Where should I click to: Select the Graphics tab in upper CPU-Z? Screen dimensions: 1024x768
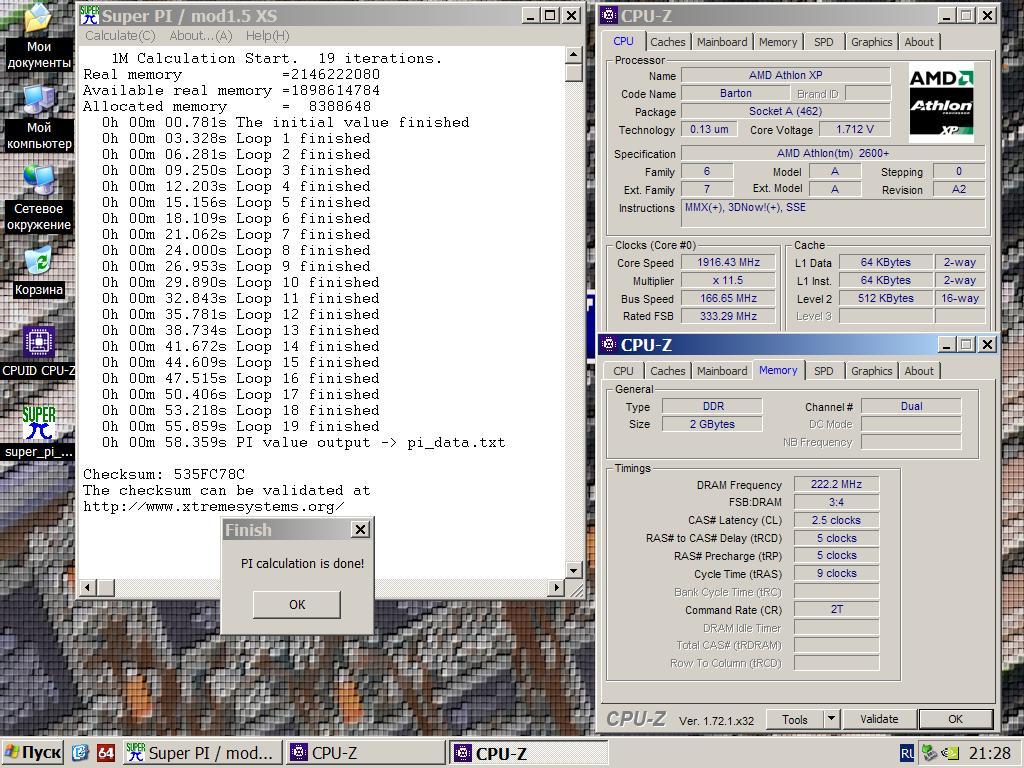pyautogui.click(x=871, y=42)
